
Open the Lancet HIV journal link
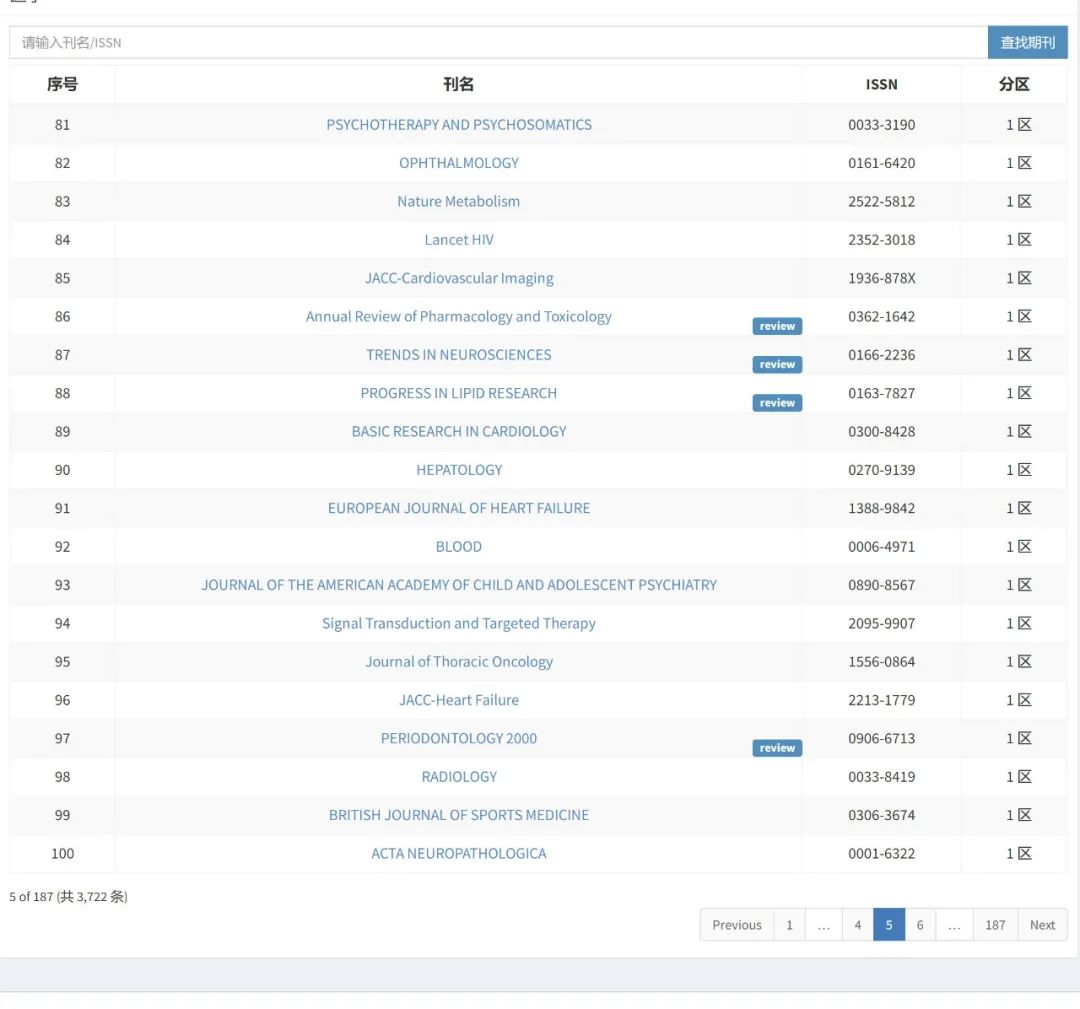(458, 240)
